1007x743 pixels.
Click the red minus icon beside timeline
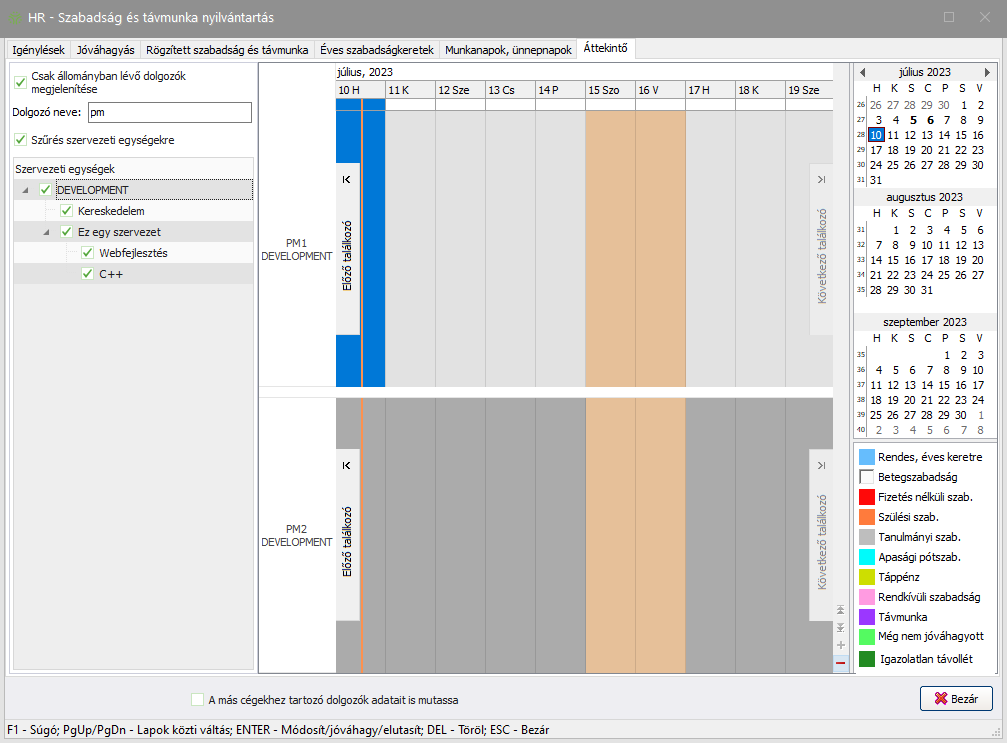click(x=840, y=662)
